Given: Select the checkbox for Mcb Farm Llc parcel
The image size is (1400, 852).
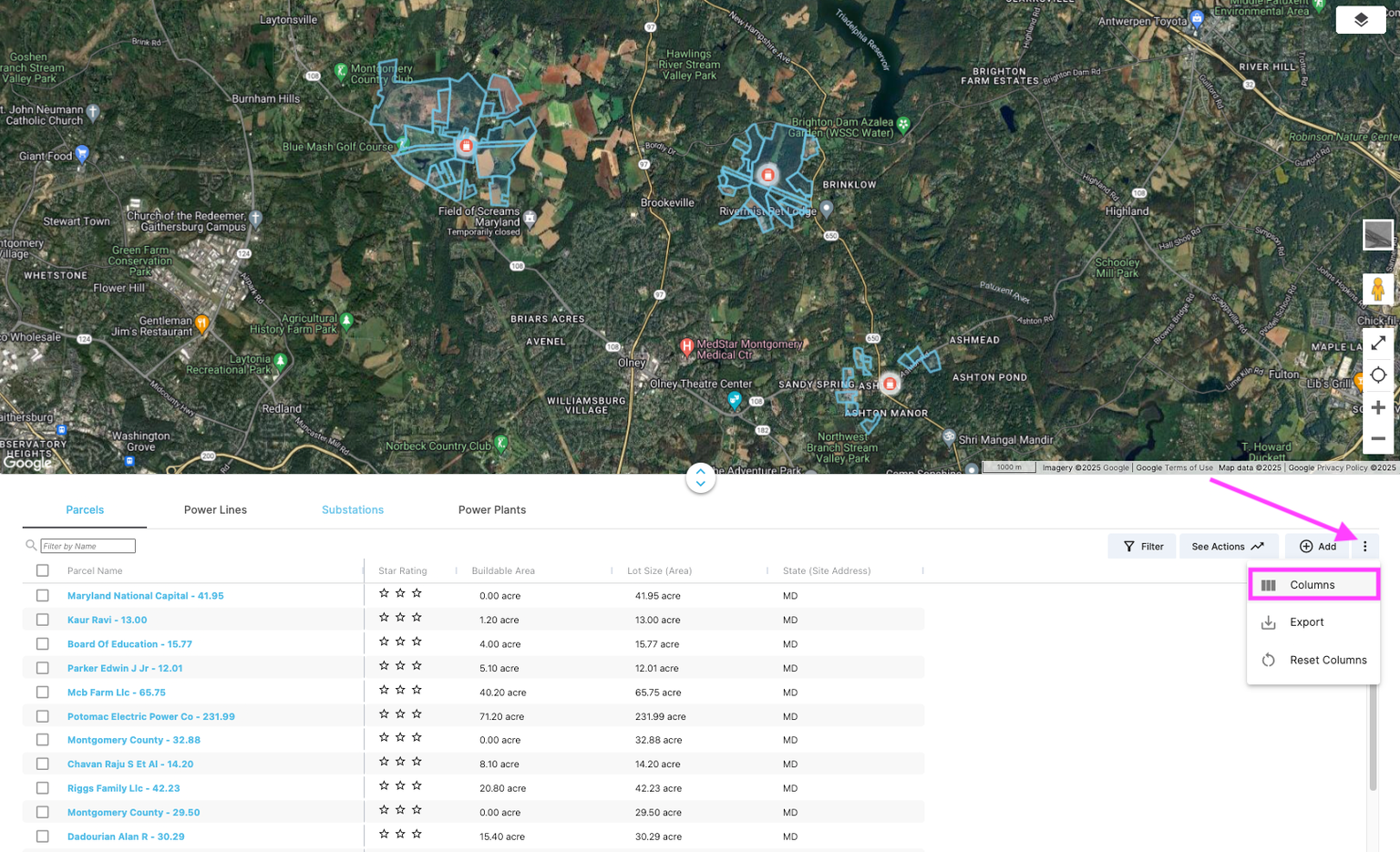Looking at the screenshot, I should pyautogui.click(x=42, y=691).
